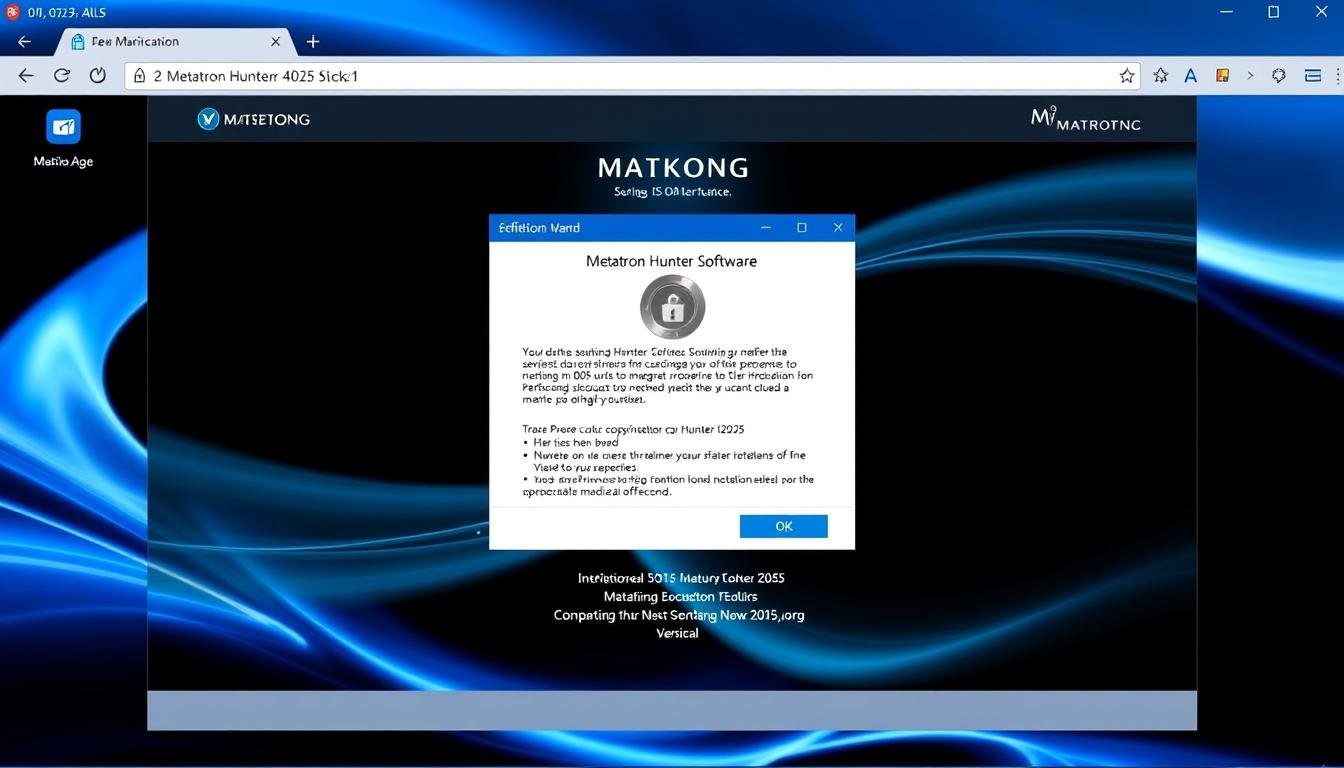Toggle the stop loading button

(97, 75)
